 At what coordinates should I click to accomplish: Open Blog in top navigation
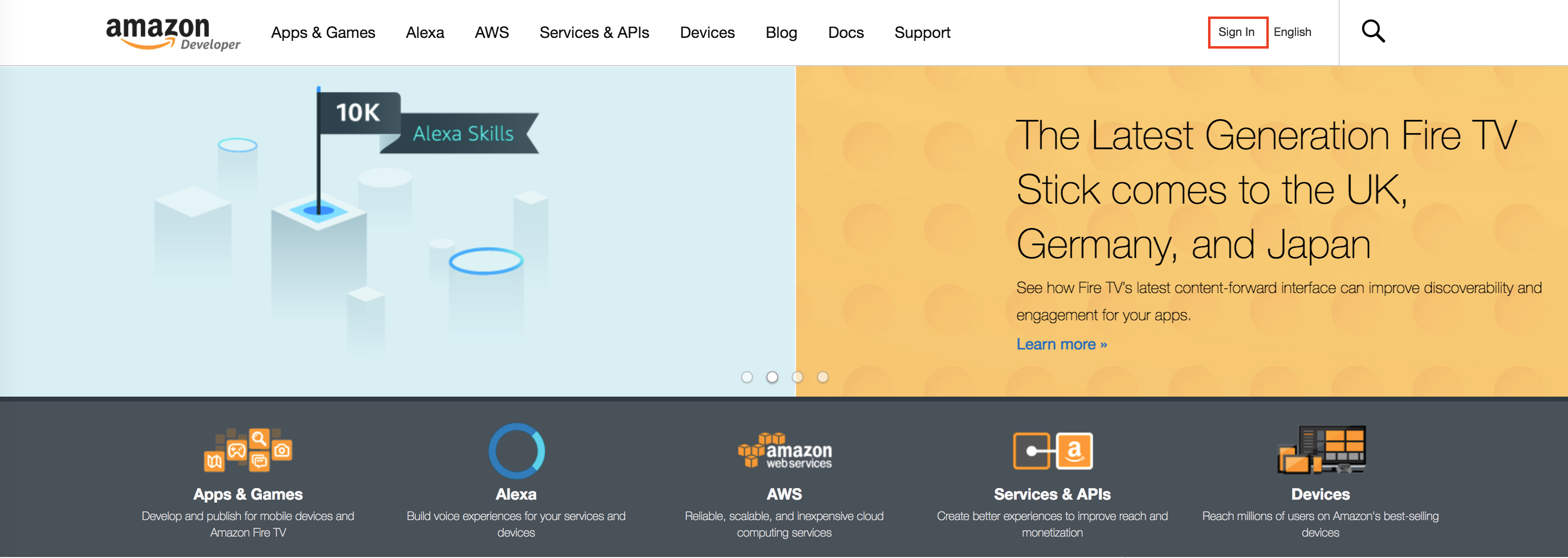coord(782,32)
